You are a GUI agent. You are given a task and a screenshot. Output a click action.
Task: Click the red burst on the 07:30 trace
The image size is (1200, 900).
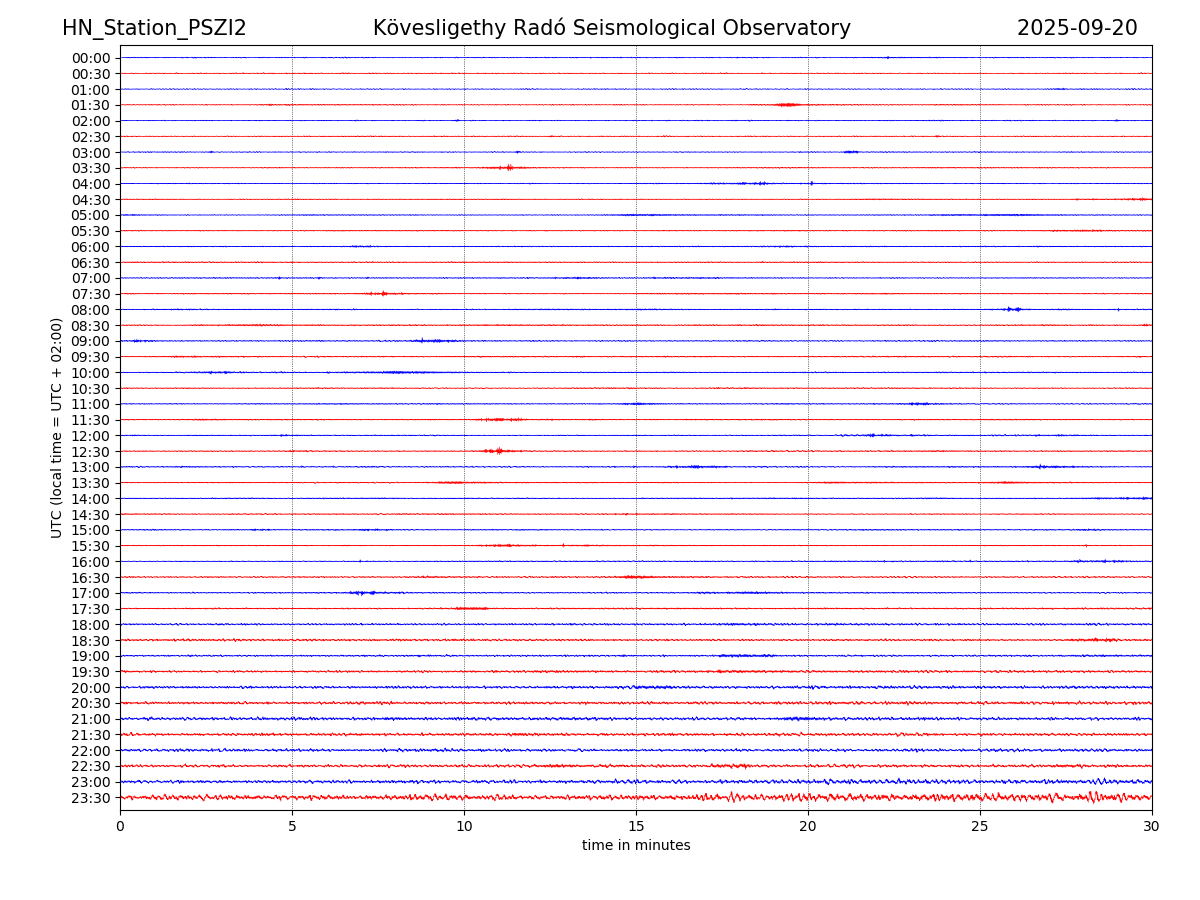tap(383, 293)
